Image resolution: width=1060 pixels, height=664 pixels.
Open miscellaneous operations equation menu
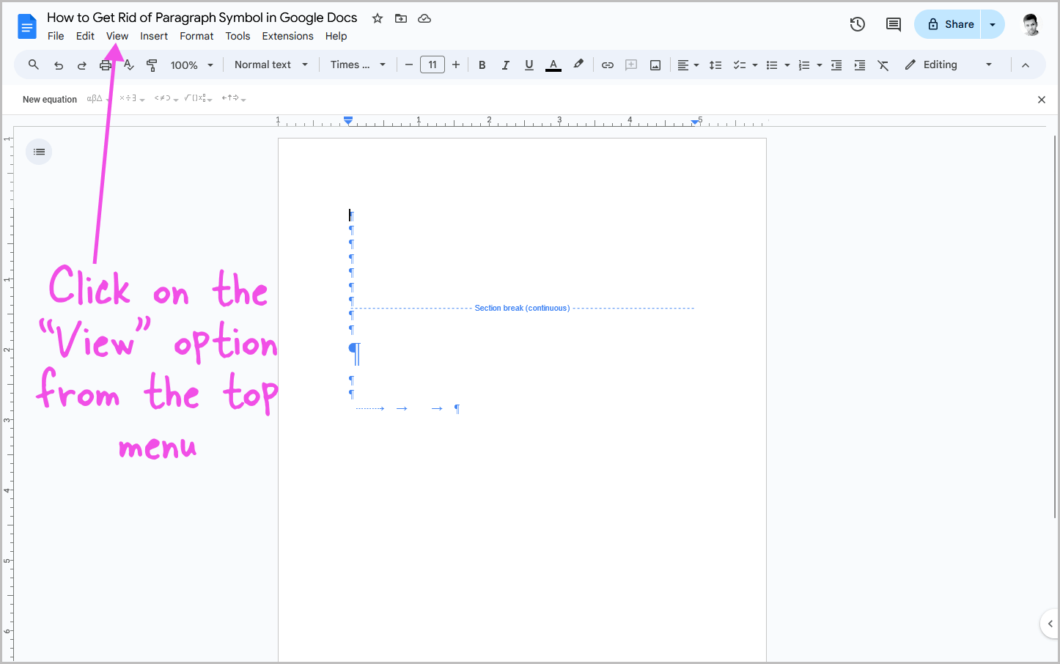tap(132, 99)
